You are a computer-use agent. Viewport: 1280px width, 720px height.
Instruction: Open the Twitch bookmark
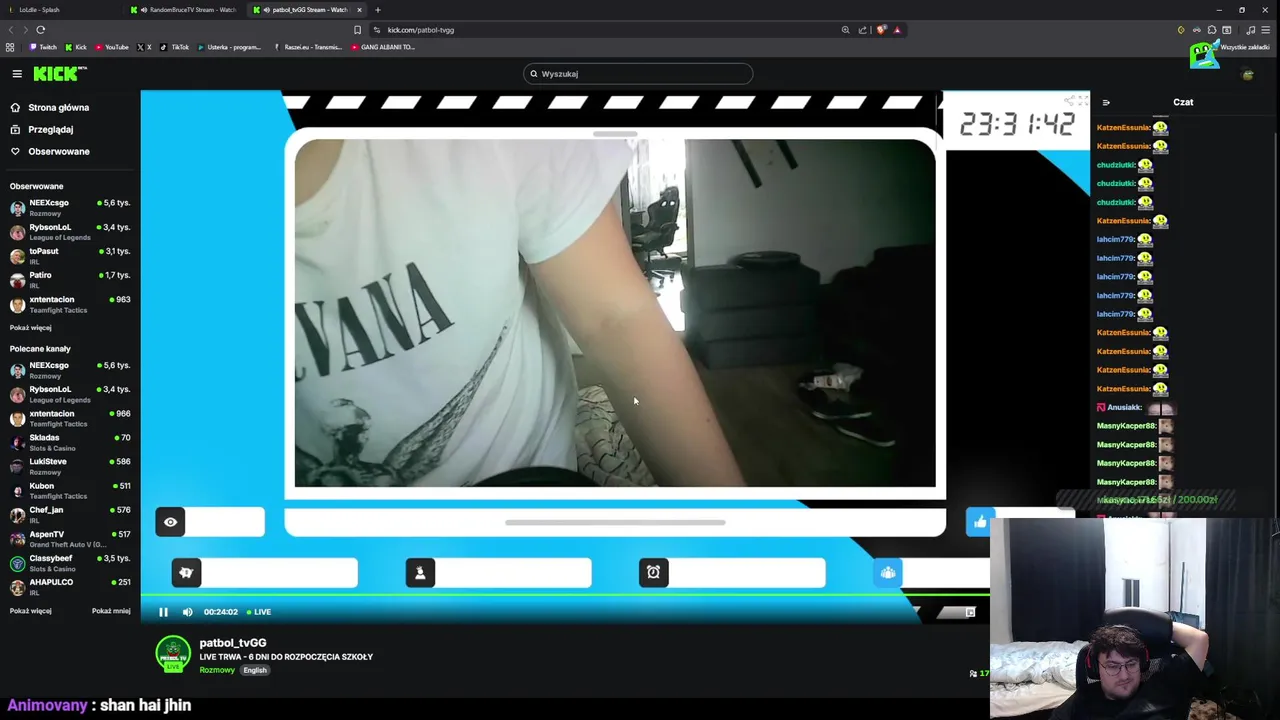[x=43, y=47]
